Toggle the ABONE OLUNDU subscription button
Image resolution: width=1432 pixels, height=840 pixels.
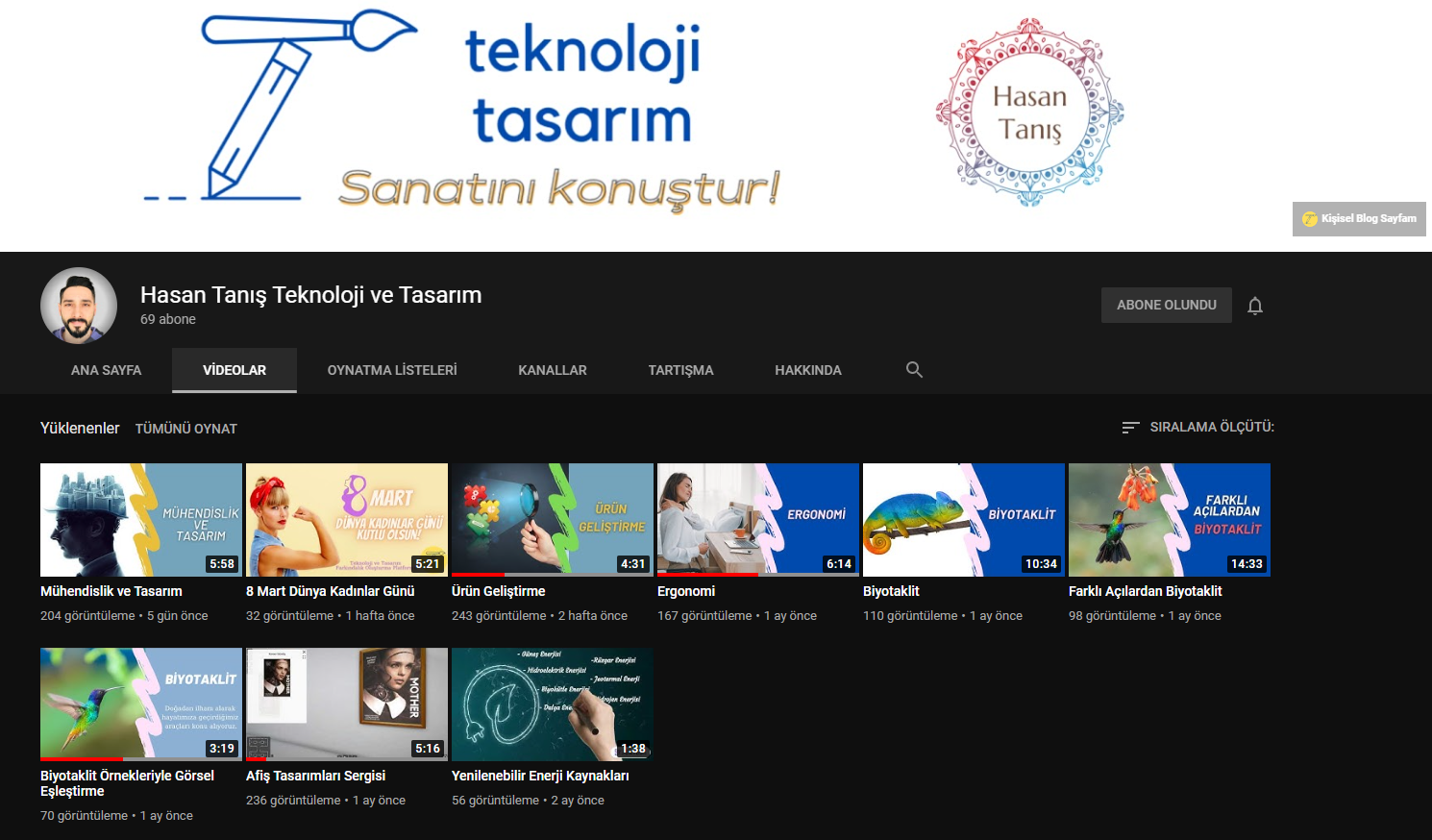click(x=1166, y=305)
